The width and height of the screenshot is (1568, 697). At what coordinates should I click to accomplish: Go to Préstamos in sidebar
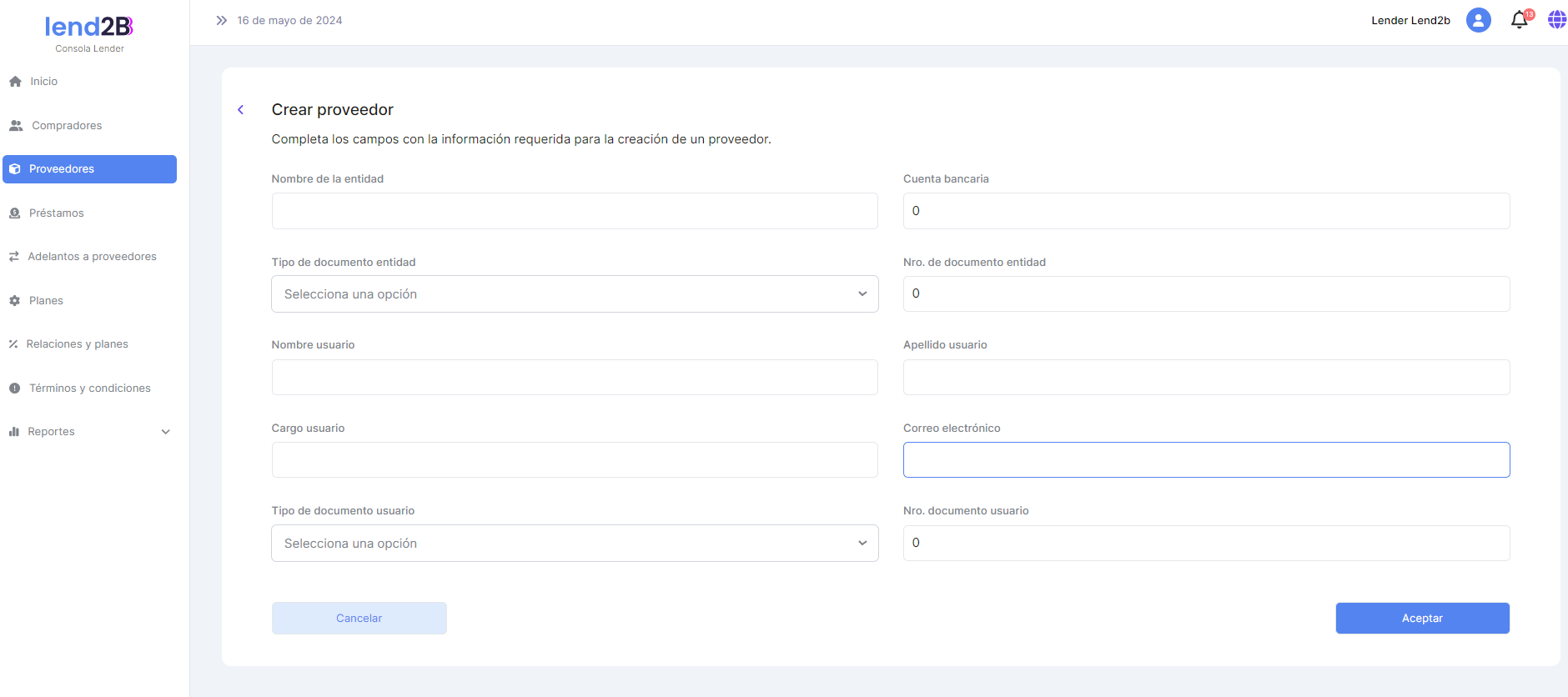point(56,213)
